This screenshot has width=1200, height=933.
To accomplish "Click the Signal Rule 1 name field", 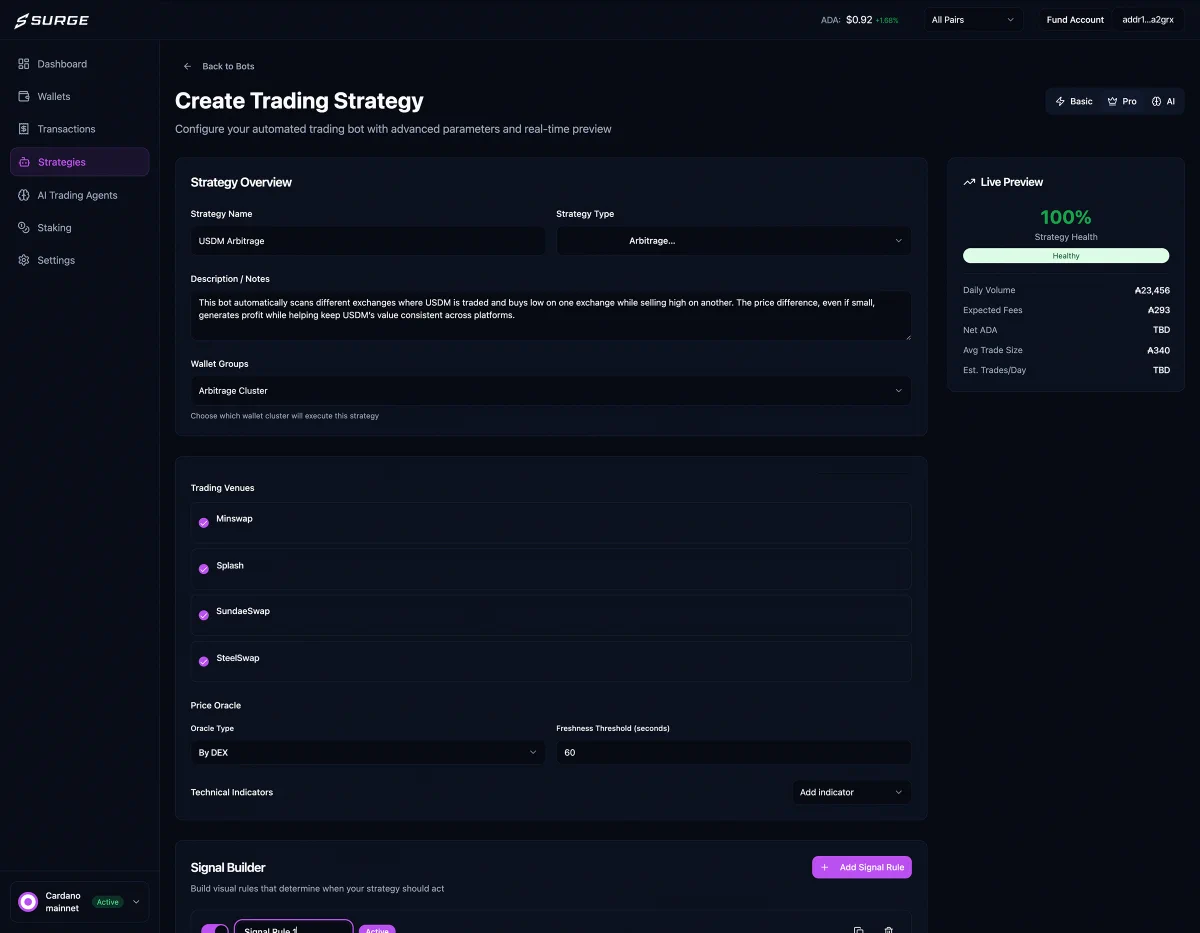I will (x=293, y=927).
